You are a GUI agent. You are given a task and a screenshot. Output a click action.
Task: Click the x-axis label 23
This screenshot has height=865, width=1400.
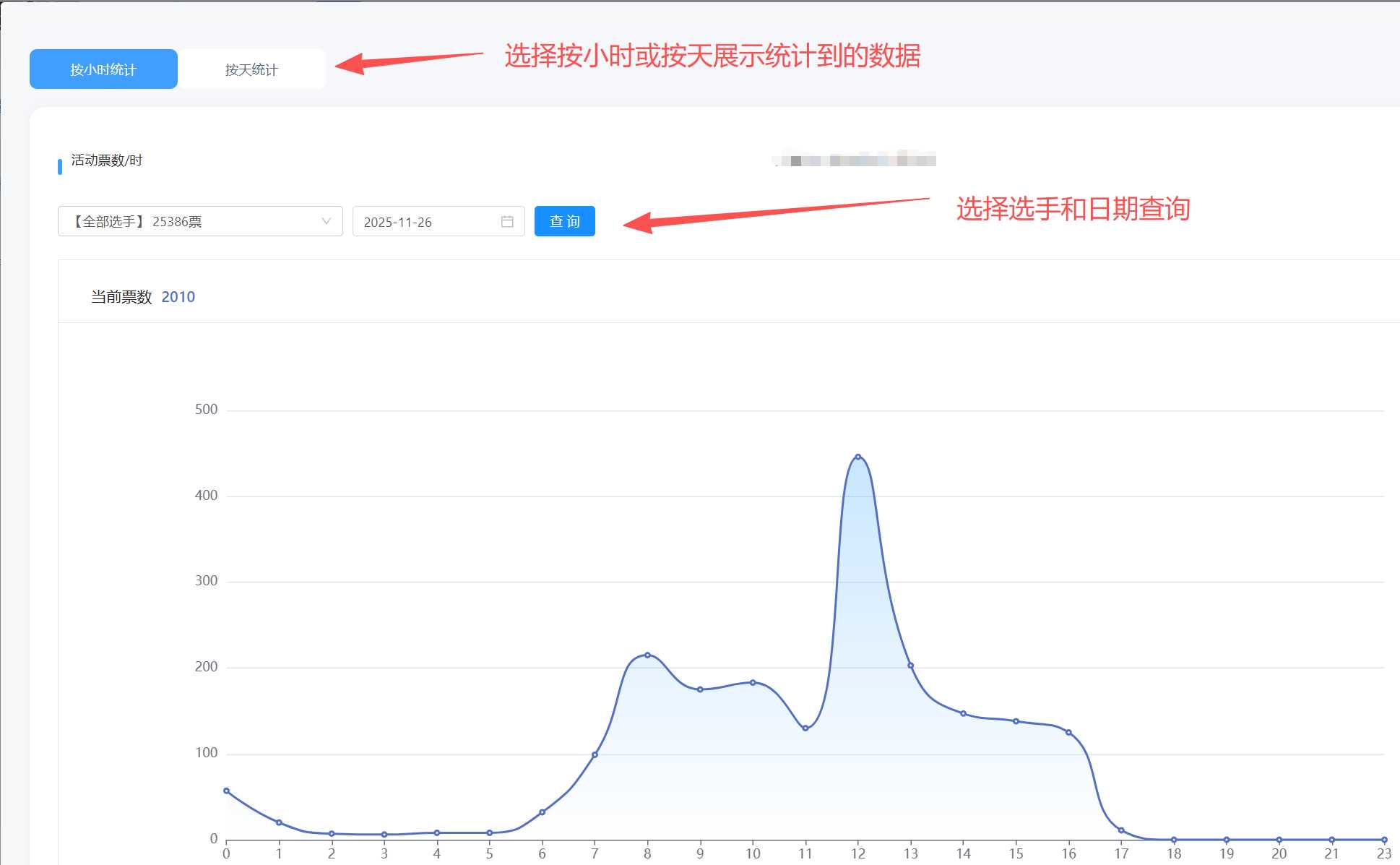tap(1383, 853)
